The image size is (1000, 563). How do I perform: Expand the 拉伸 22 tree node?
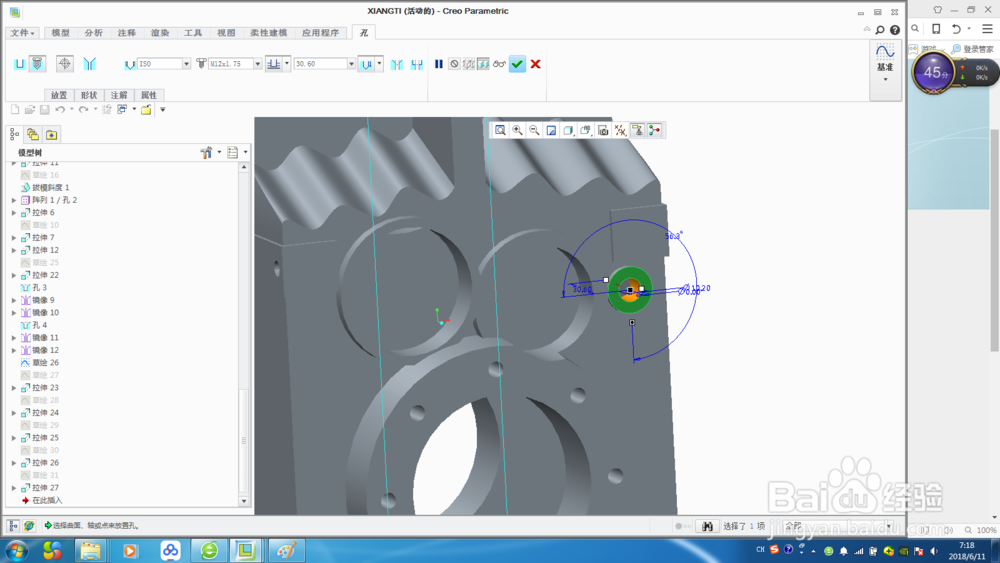coord(14,275)
